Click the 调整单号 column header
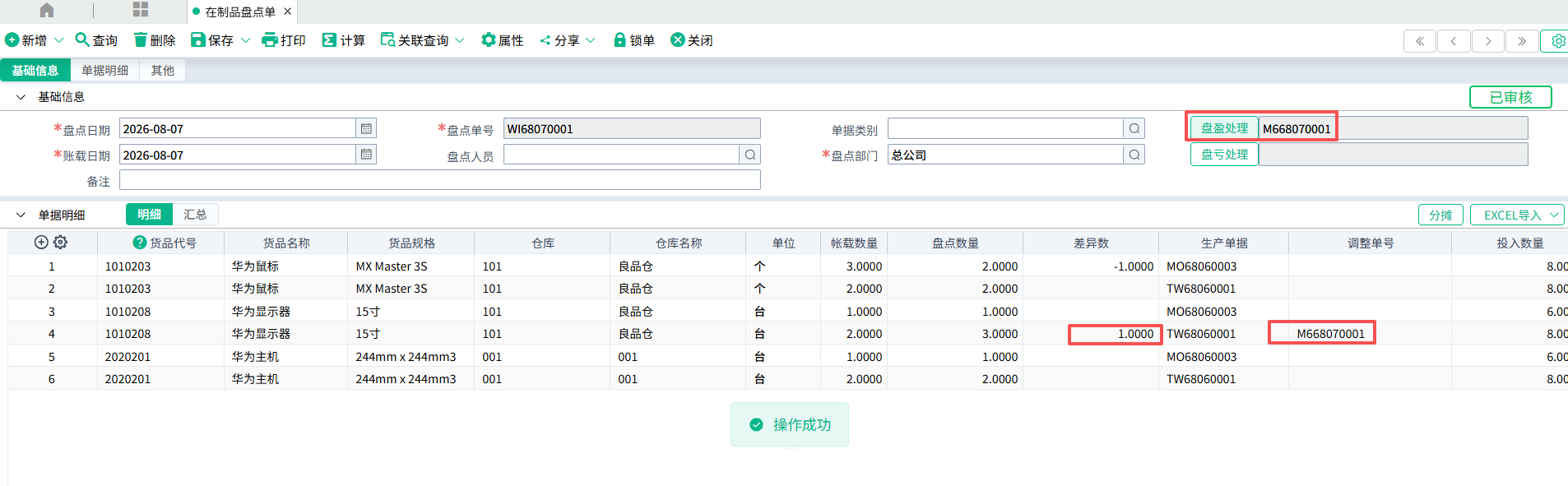This screenshot has width=1568, height=486. pyautogui.click(x=1371, y=243)
